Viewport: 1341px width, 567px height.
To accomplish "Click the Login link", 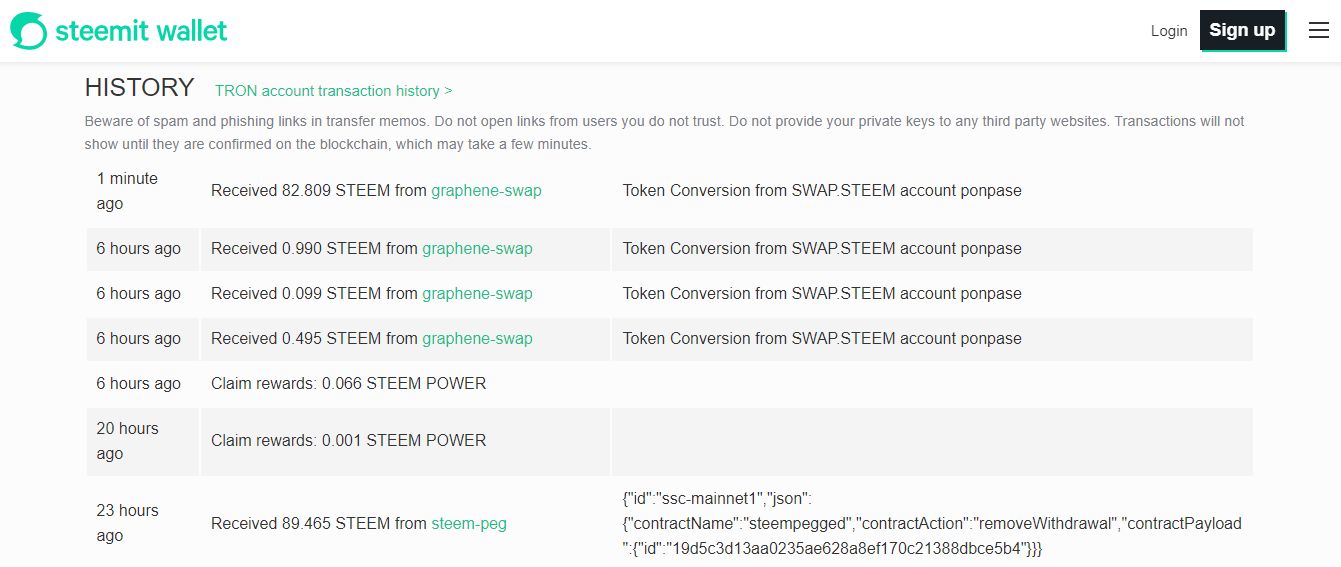I will pyautogui.click(x=1169, y=31).
